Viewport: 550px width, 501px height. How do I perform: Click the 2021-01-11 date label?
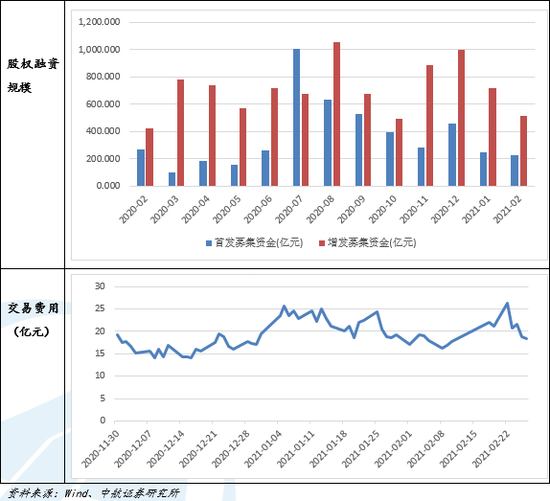click(296, 449)
